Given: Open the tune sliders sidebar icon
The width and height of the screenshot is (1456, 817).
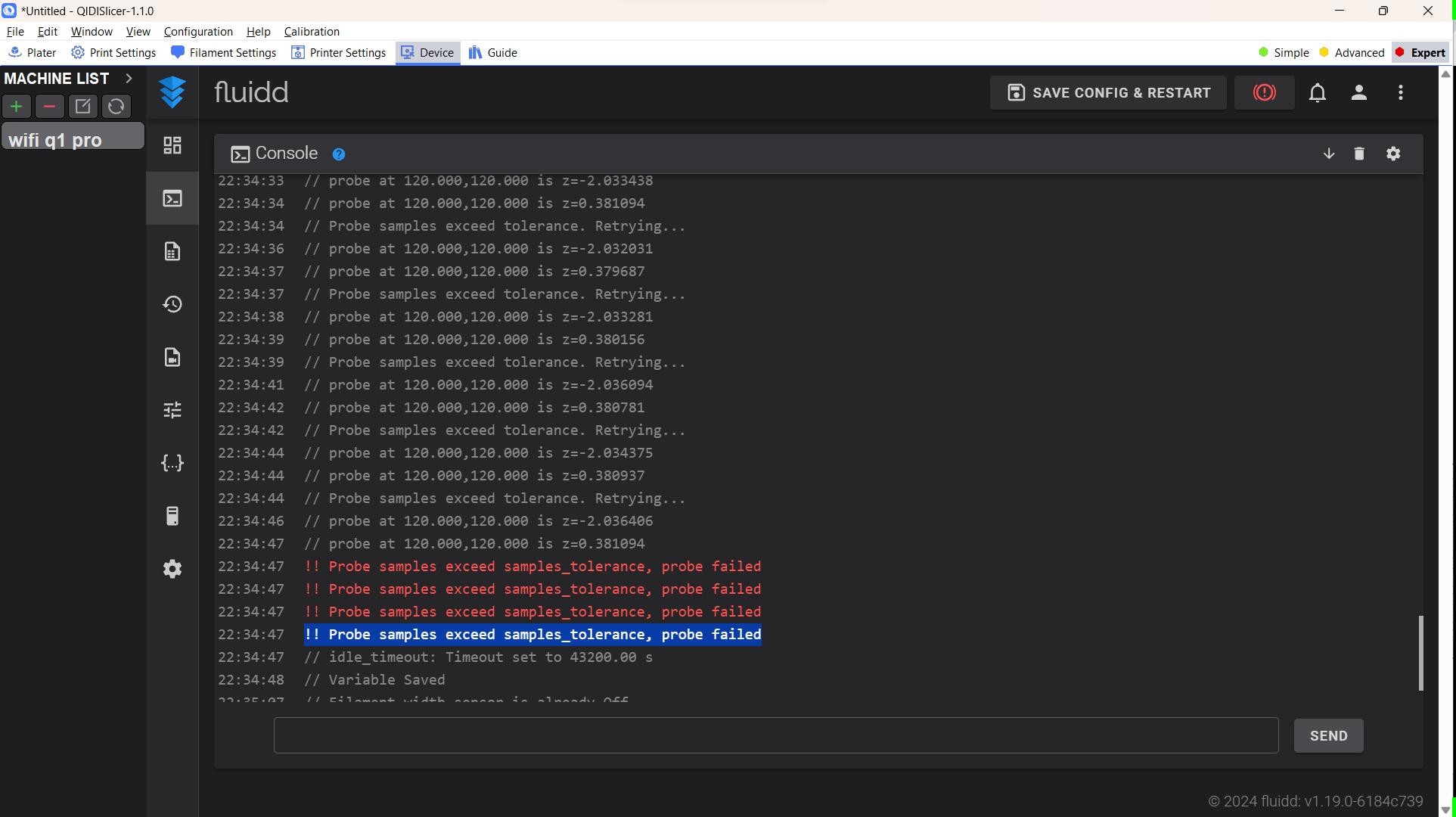Looking at the screenshot, I should coord(172,410).
